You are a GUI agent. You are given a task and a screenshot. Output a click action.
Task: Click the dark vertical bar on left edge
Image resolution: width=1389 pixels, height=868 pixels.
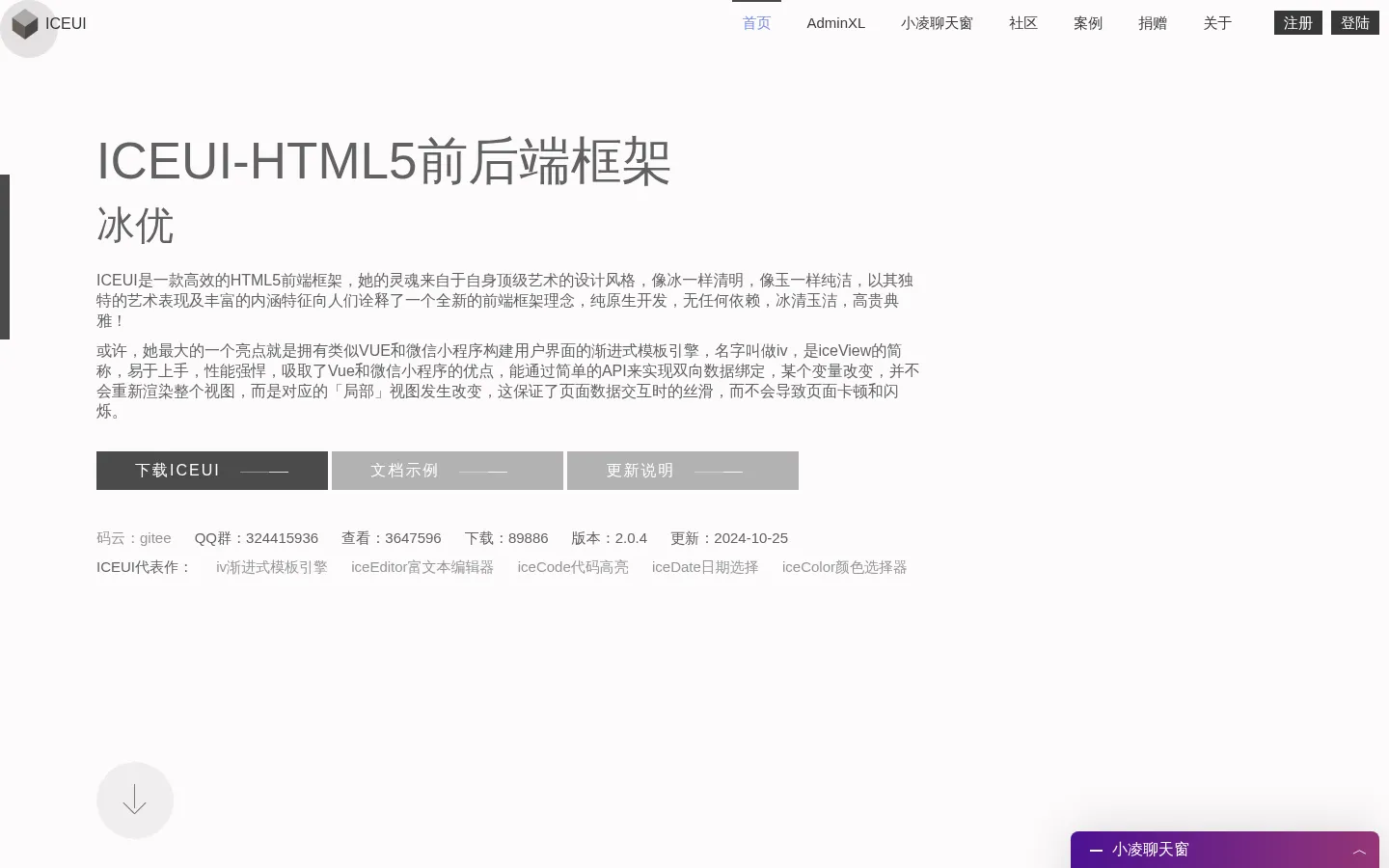[x=5, y=257]
